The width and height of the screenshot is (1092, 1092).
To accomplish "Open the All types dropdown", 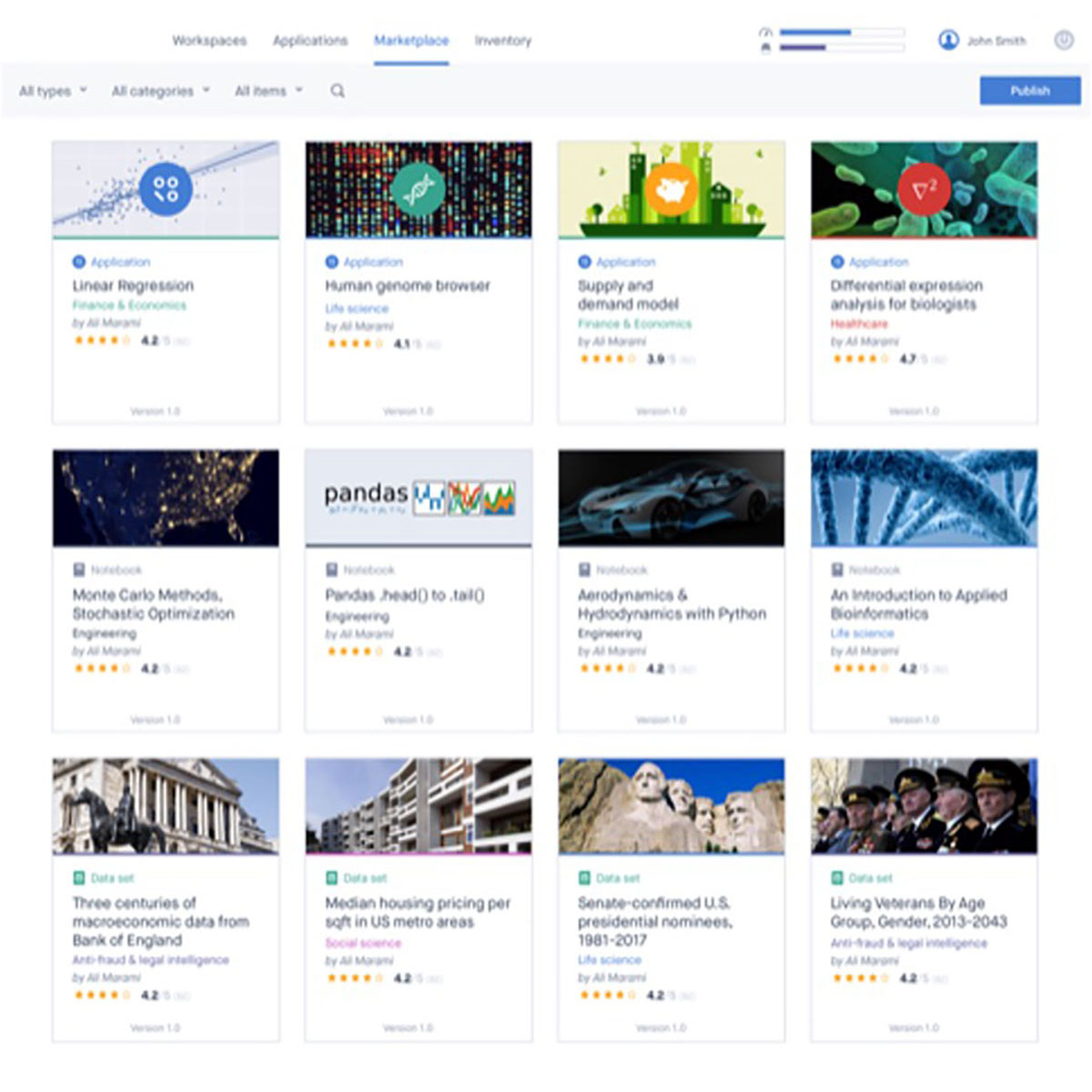I will pyautogui.click(x=53, y=91).
